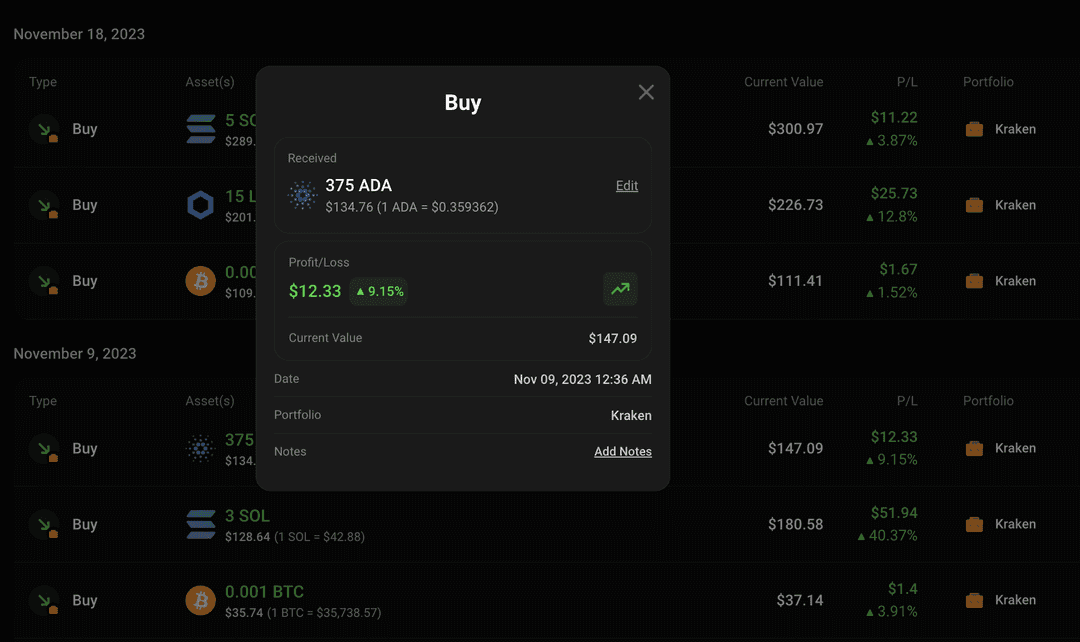The image size is (1080, 642).
Task: Click the Kraken briefcase icon on the 3 SOL row
Action: click(x=973, y=524)
